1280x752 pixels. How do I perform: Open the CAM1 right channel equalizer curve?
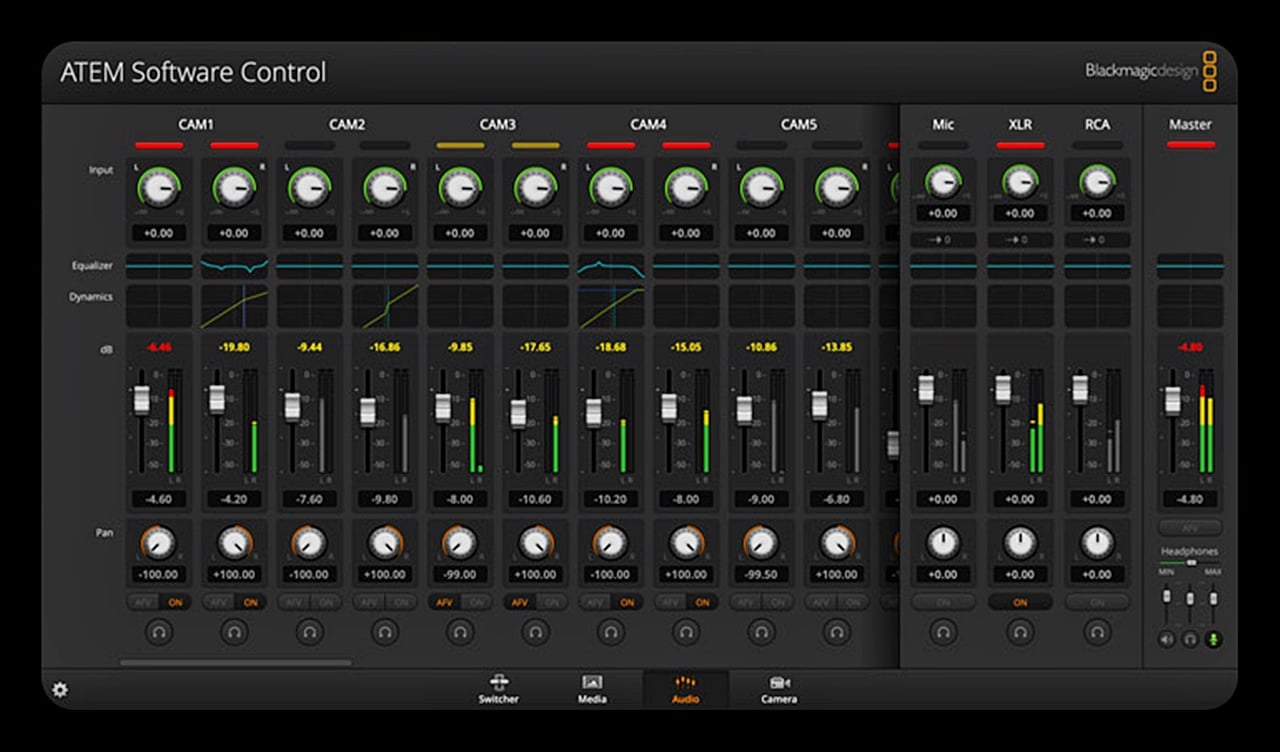coord(234,266)
